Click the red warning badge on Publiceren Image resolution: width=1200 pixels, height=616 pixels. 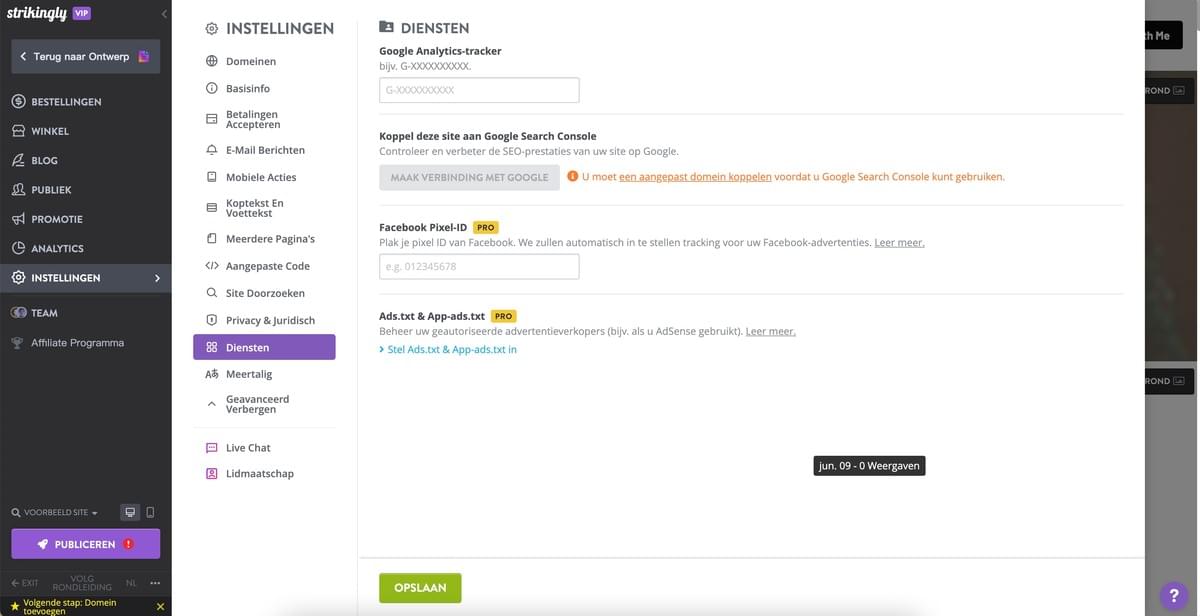coord(128,544)
